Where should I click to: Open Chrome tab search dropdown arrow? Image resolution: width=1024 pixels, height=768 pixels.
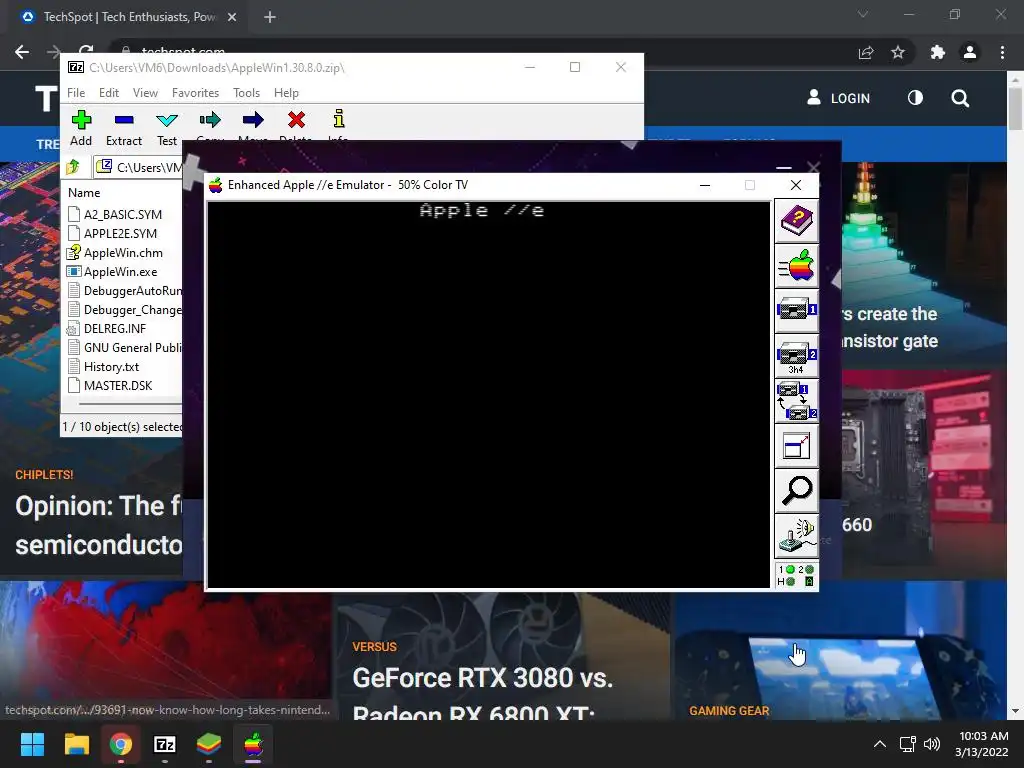863,14
